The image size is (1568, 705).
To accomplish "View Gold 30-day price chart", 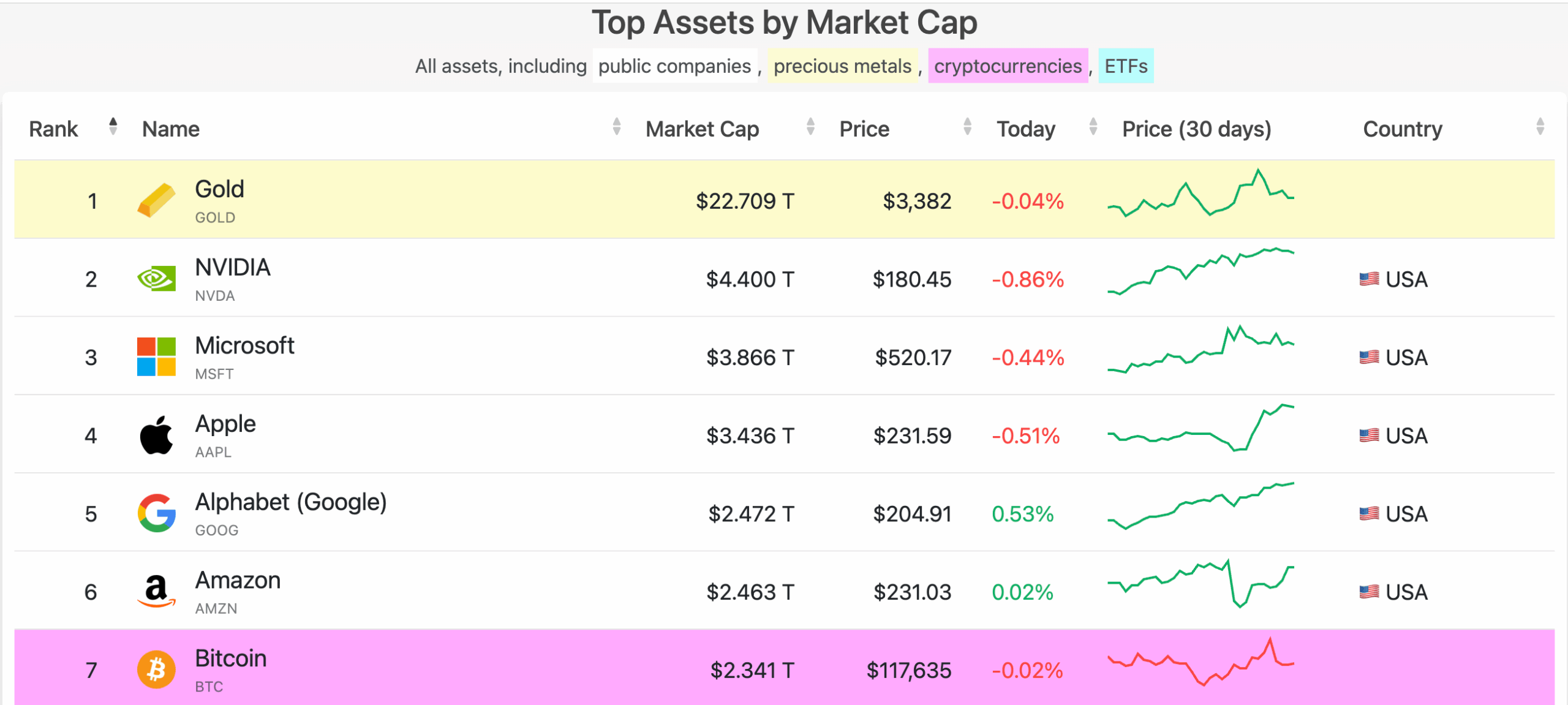I will [1200, 193].
